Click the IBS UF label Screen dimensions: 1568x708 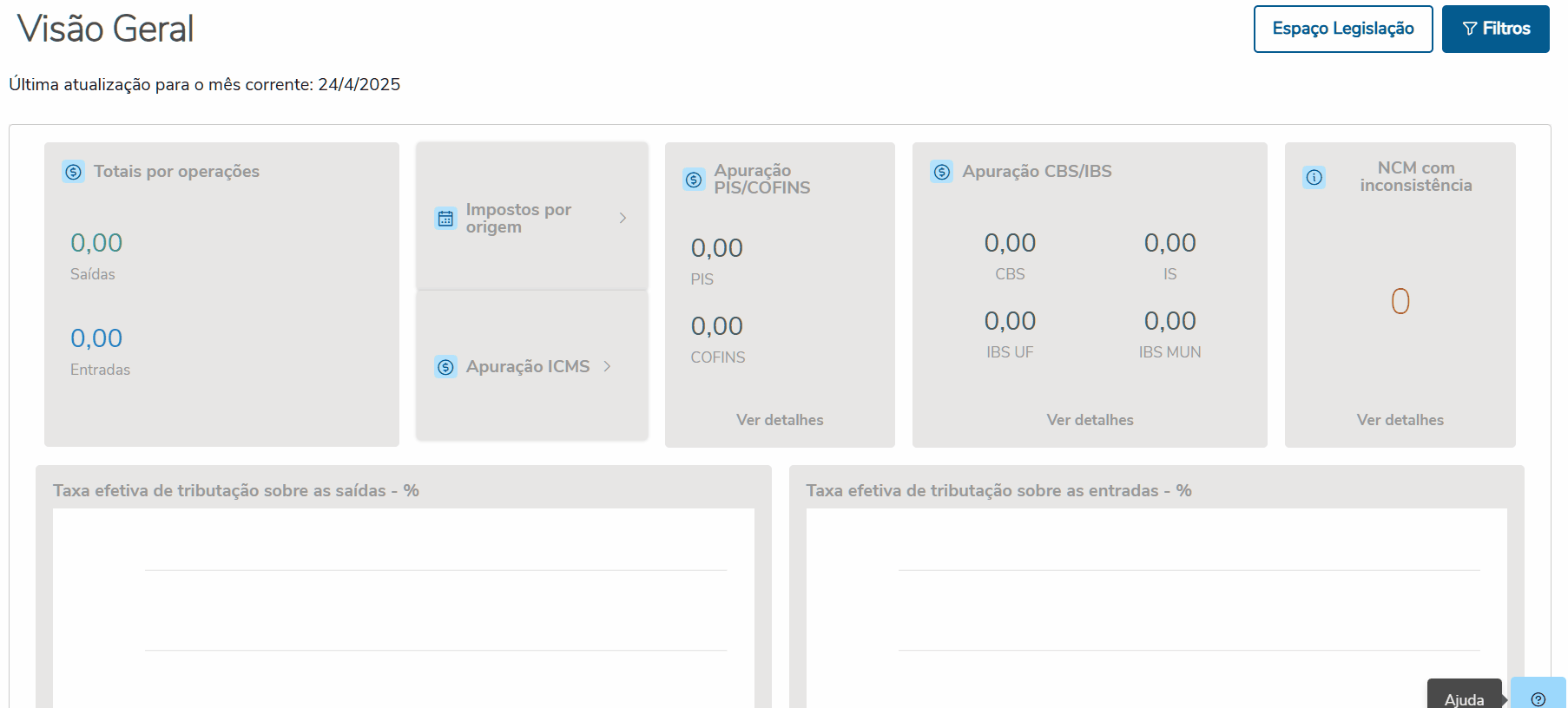point(1010,352)
